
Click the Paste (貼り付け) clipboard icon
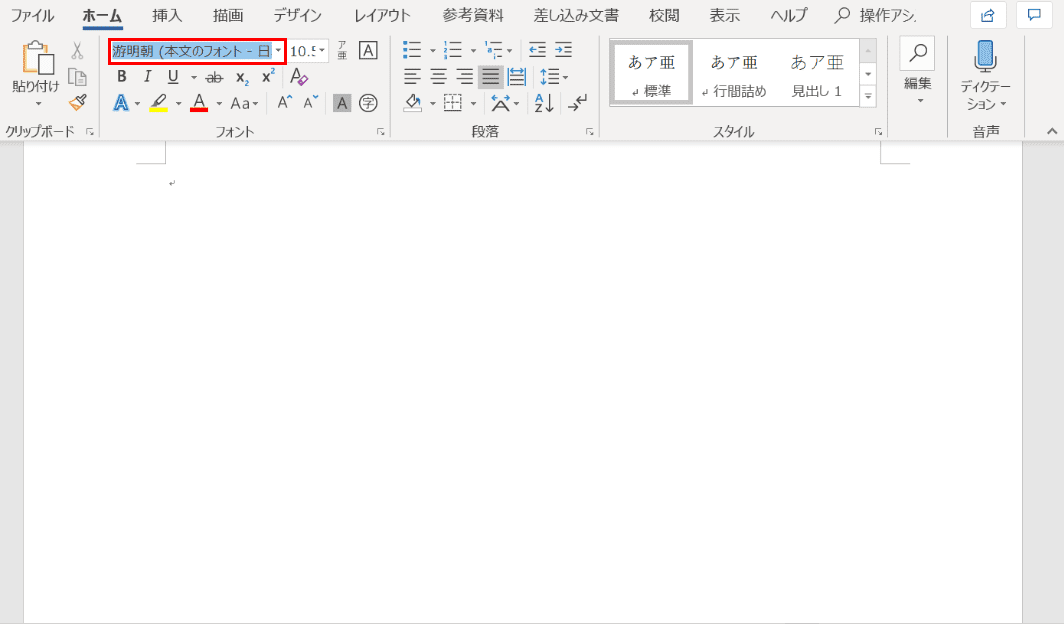37,57
